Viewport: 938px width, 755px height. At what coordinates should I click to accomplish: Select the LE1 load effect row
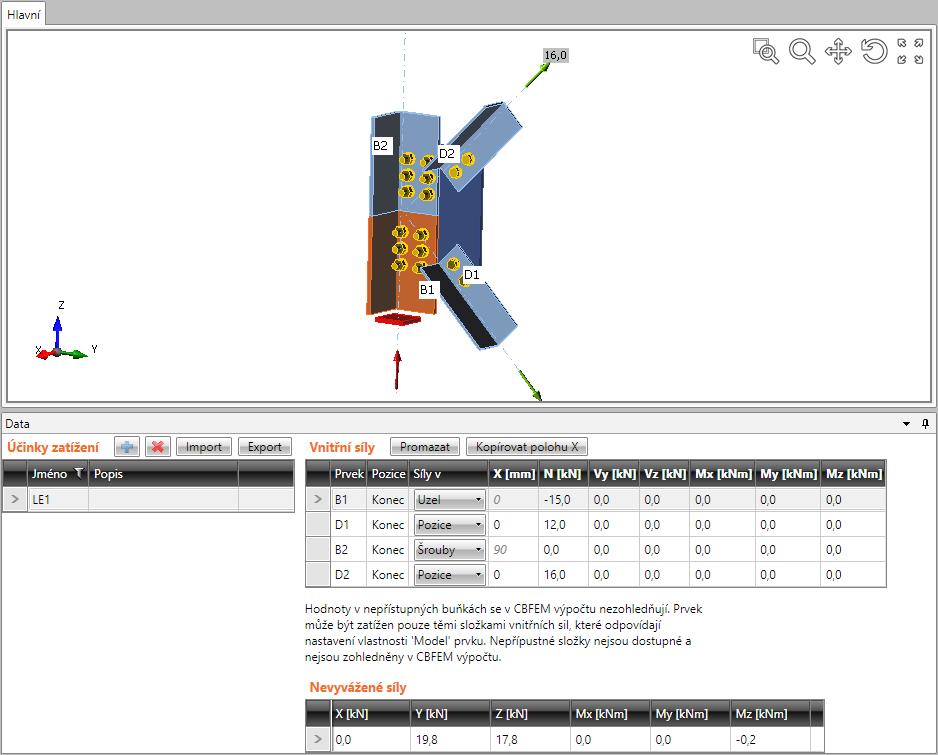148,500
